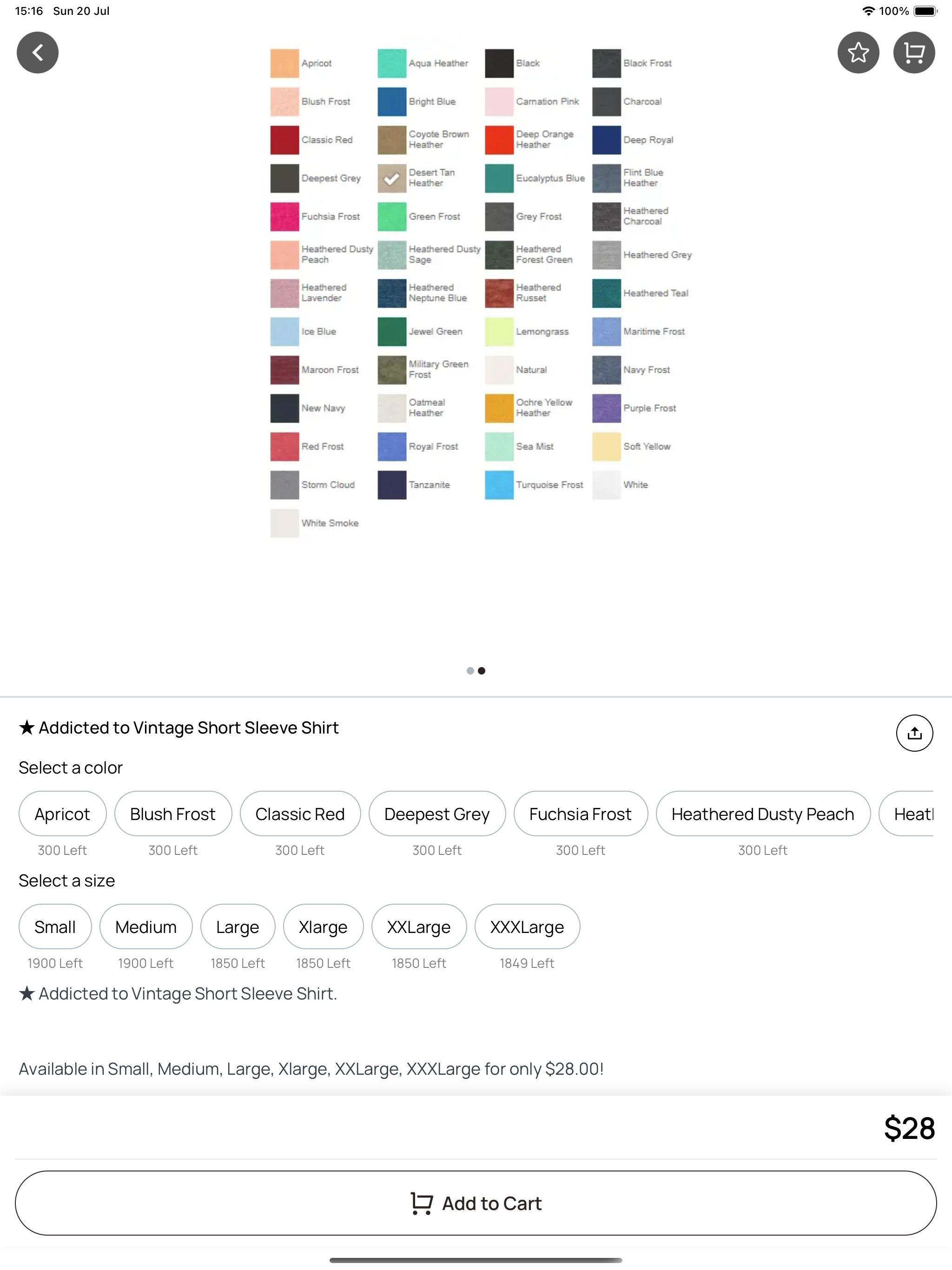Viewport: 952px width, 1270px height.
Task: Tap the Desert Tan Heather checked swatch
Action: 392,179
